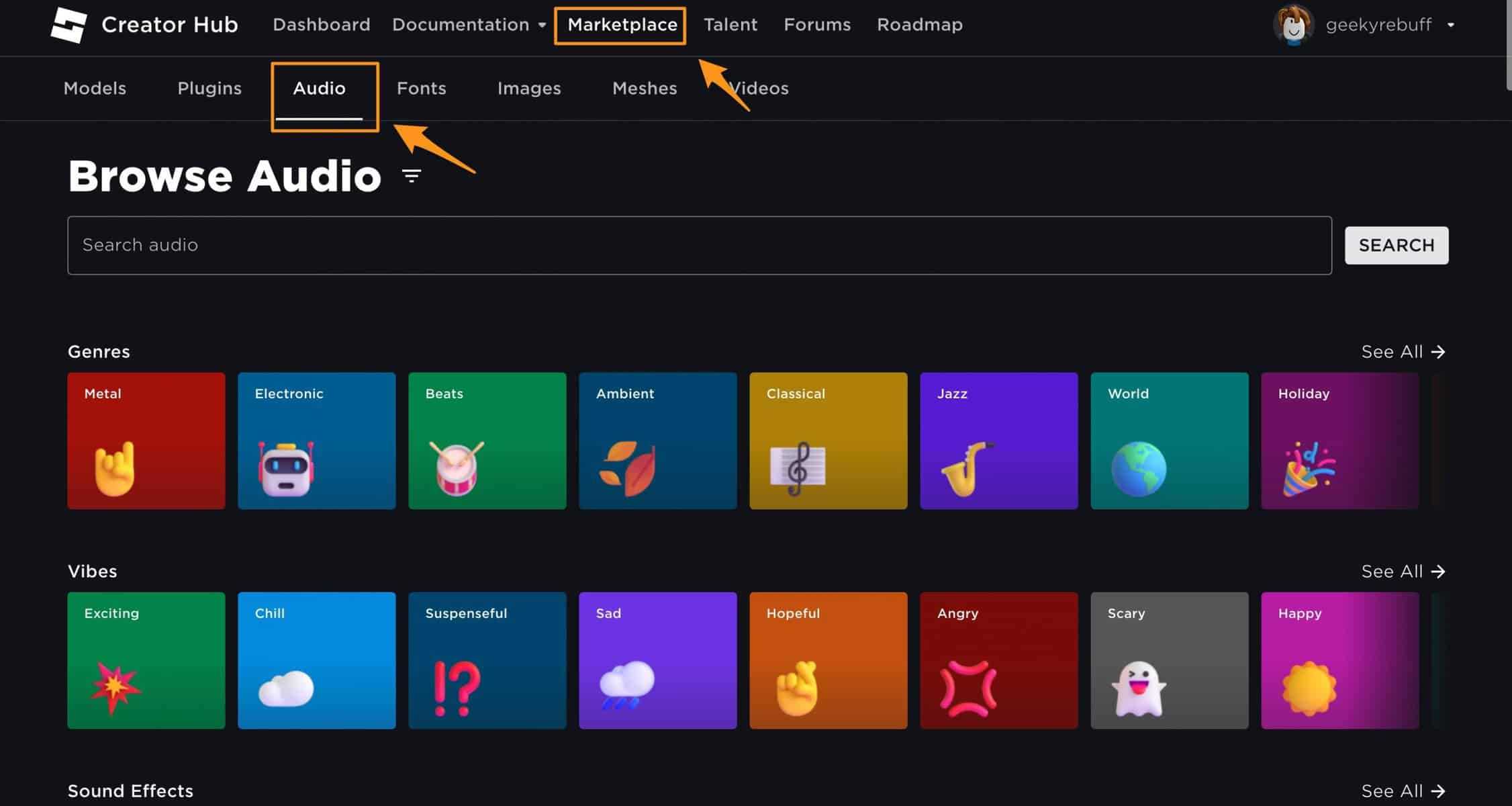Open the Metal genre card
This screenshot has width=1512, height=806.
[146, 441]
